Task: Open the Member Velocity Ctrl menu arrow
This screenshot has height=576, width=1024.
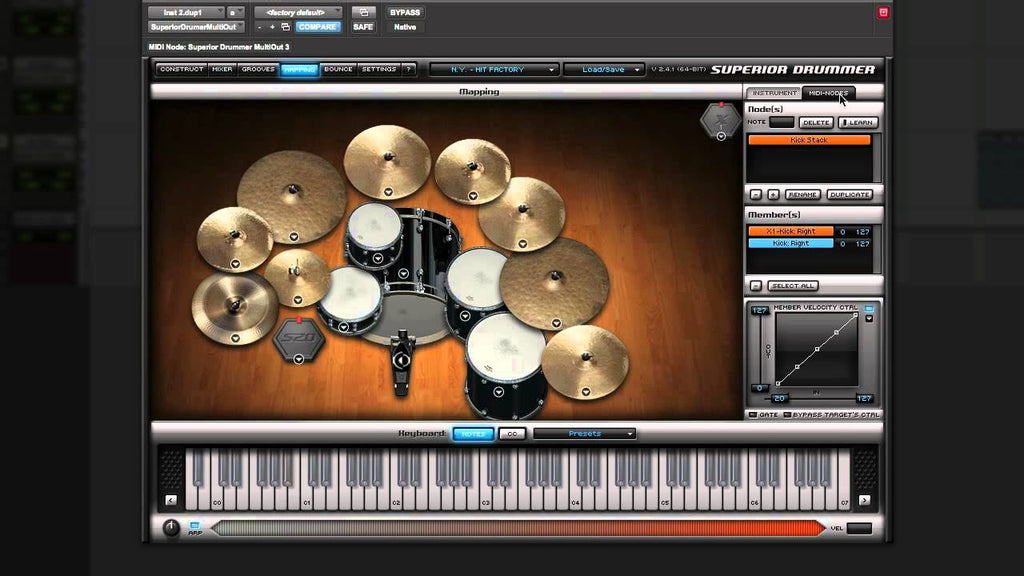Action: tap(869, 319)
